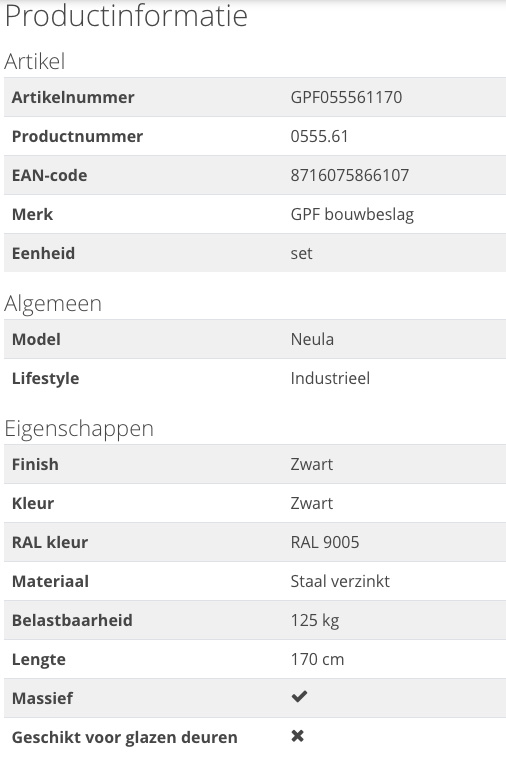Screen dimensions: 506x760
Task: Click the Artikel section heading
Action: (x=34, y=62)
